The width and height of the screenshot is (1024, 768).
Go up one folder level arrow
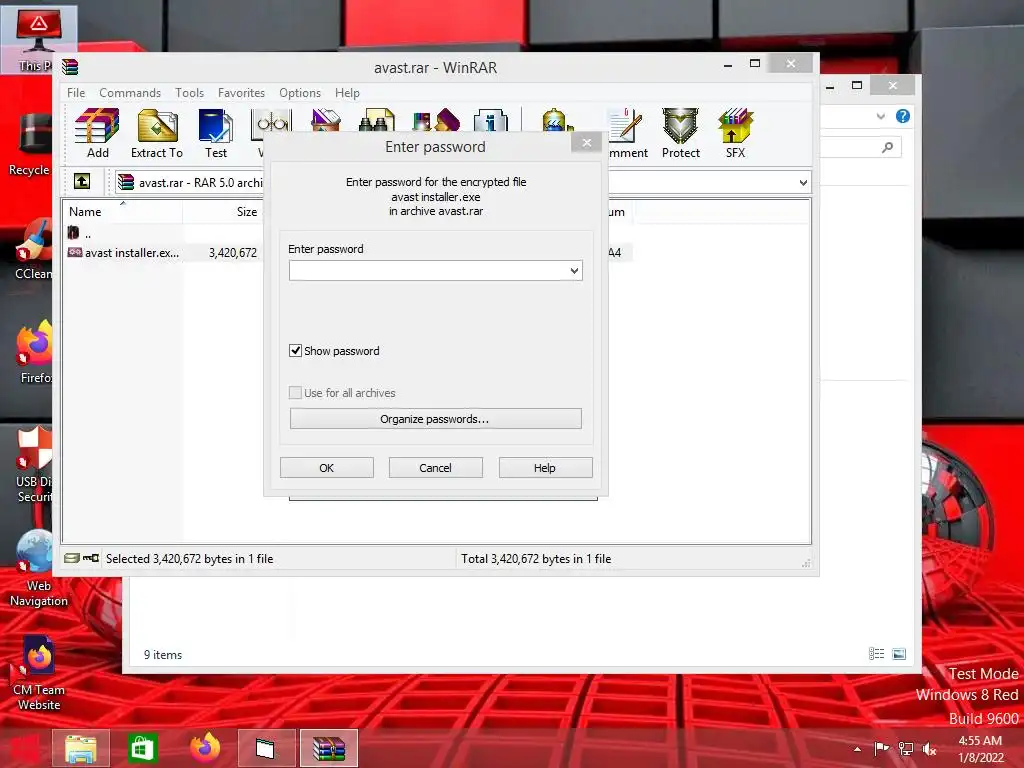tap(82, 181)
